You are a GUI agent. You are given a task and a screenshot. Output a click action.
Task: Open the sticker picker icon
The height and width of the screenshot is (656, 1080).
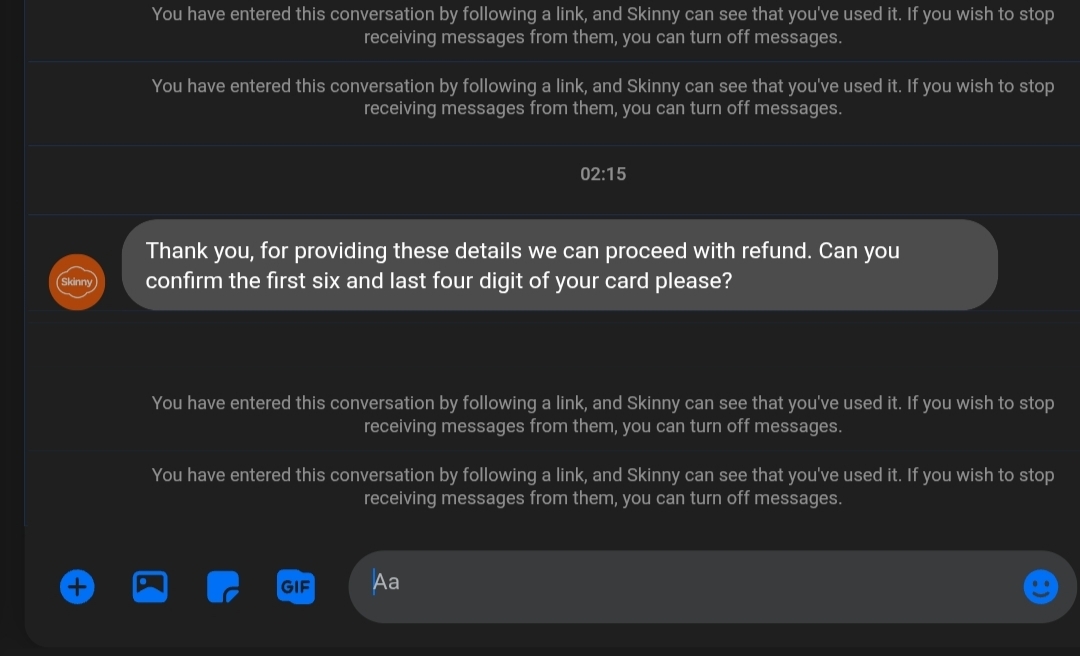tap(223, 587)
